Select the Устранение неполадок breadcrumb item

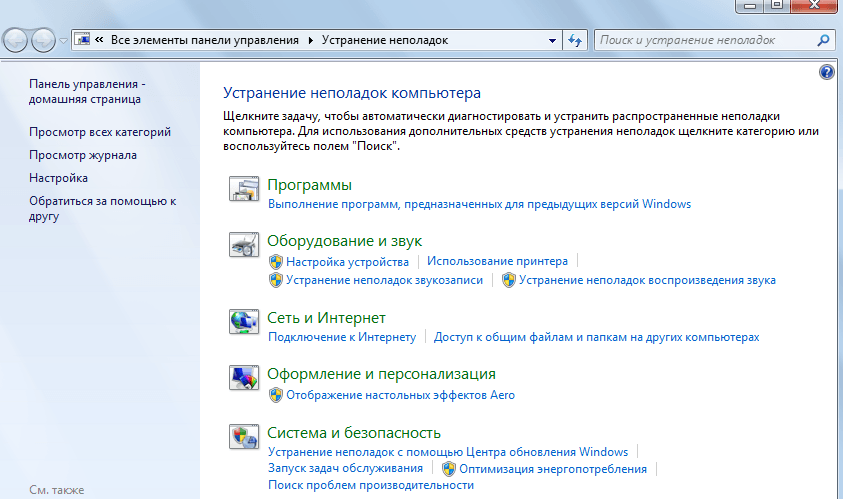[384, 40]
